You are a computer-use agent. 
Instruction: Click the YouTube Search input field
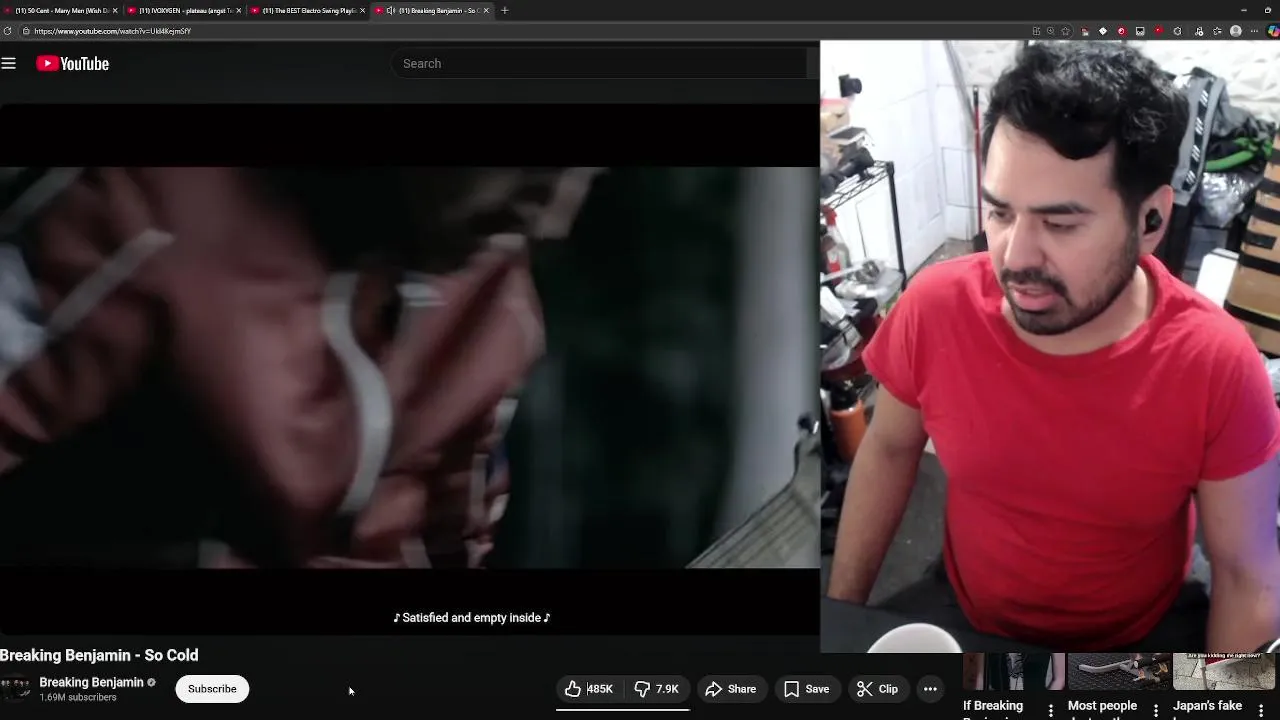coord(600,63)
